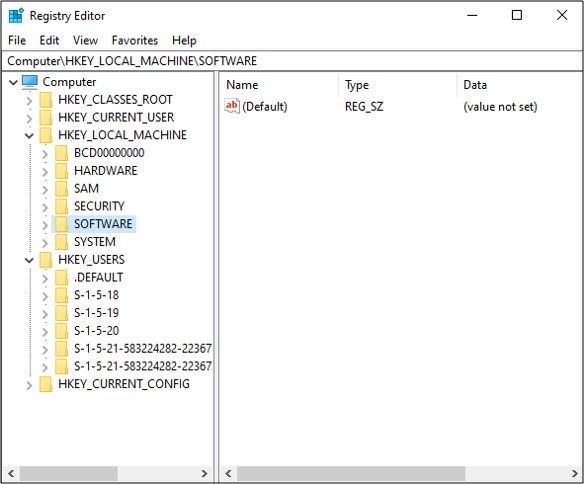Open the Edit menu

coord(49,40)
